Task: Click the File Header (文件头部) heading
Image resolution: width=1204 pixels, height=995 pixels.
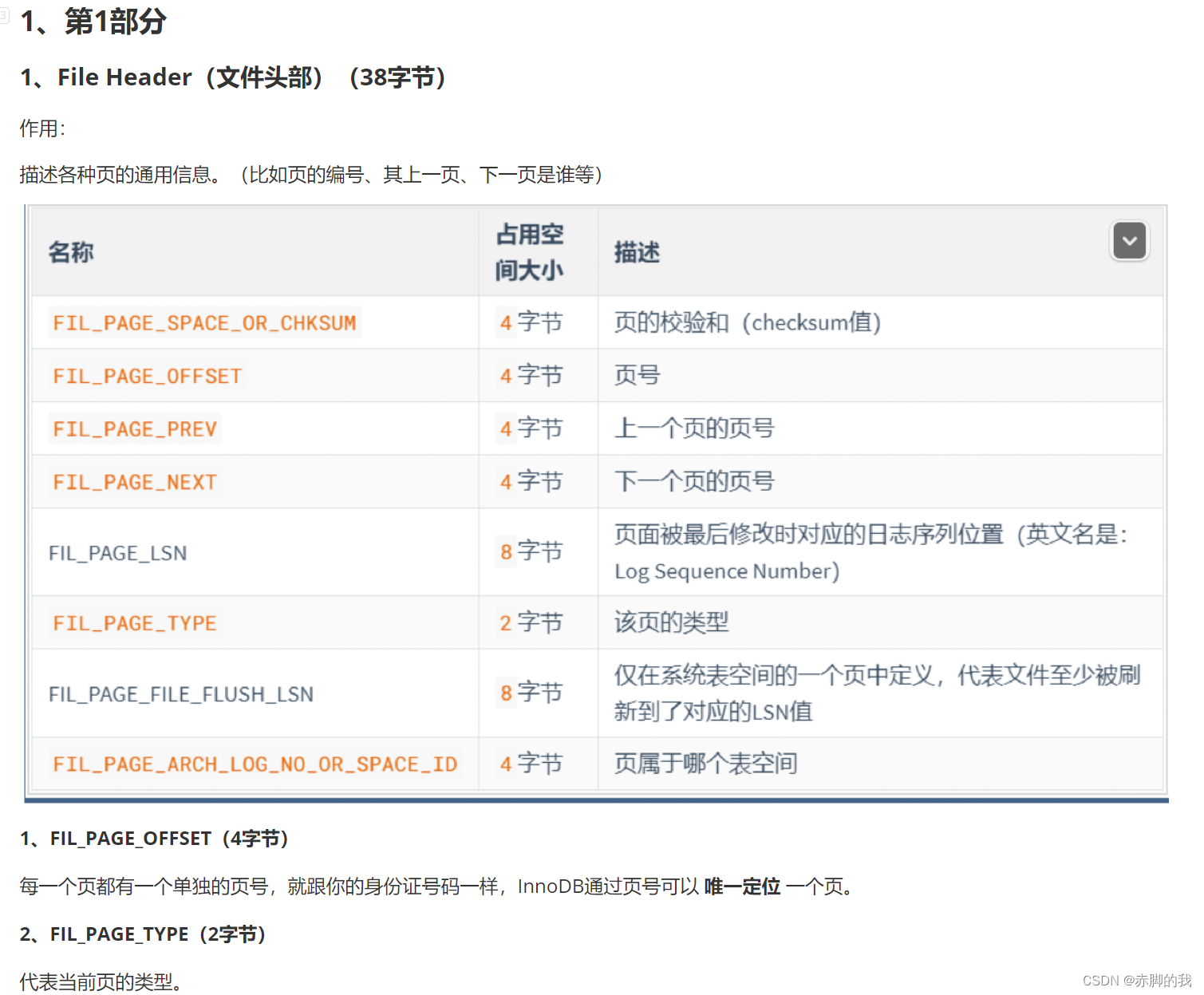Action: click(x=234, y=77)
